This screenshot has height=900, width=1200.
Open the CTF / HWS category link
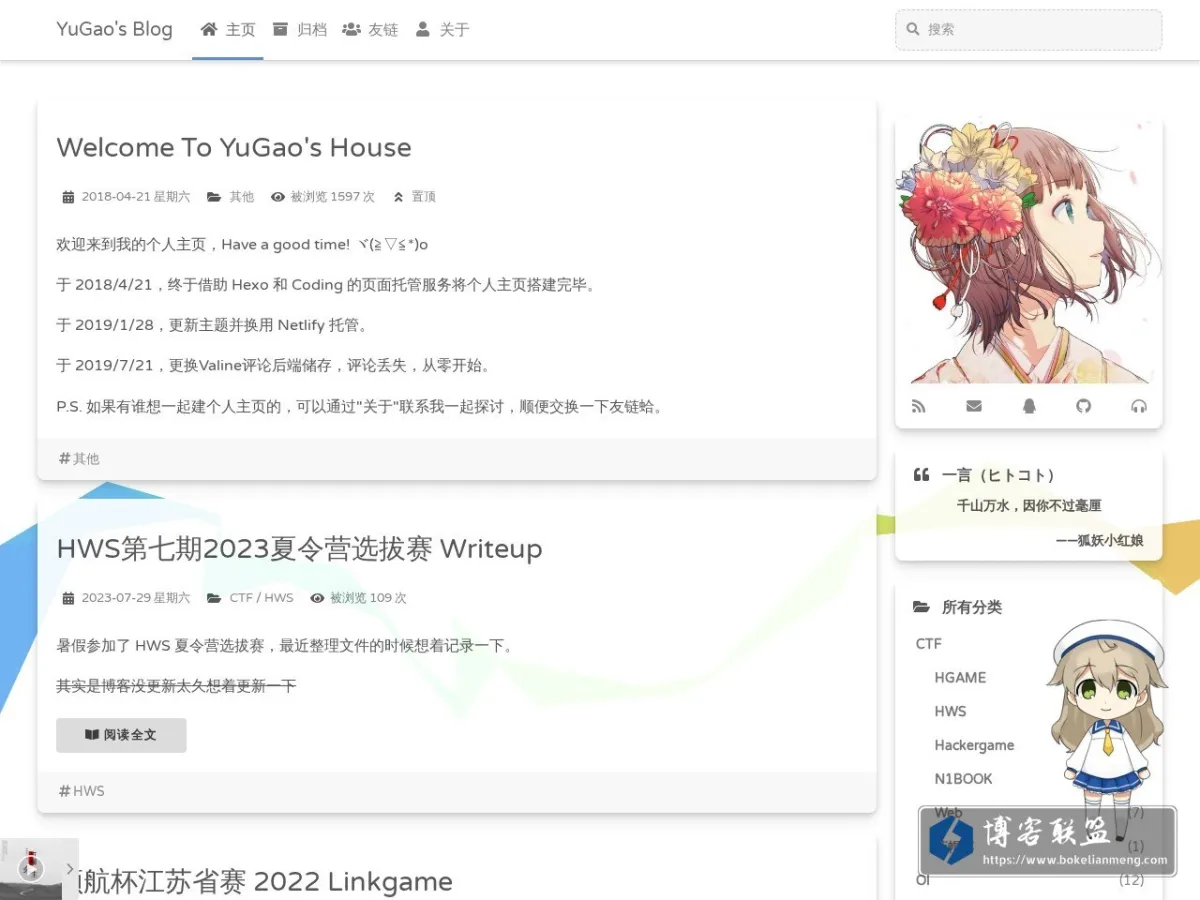coord(261,598)
